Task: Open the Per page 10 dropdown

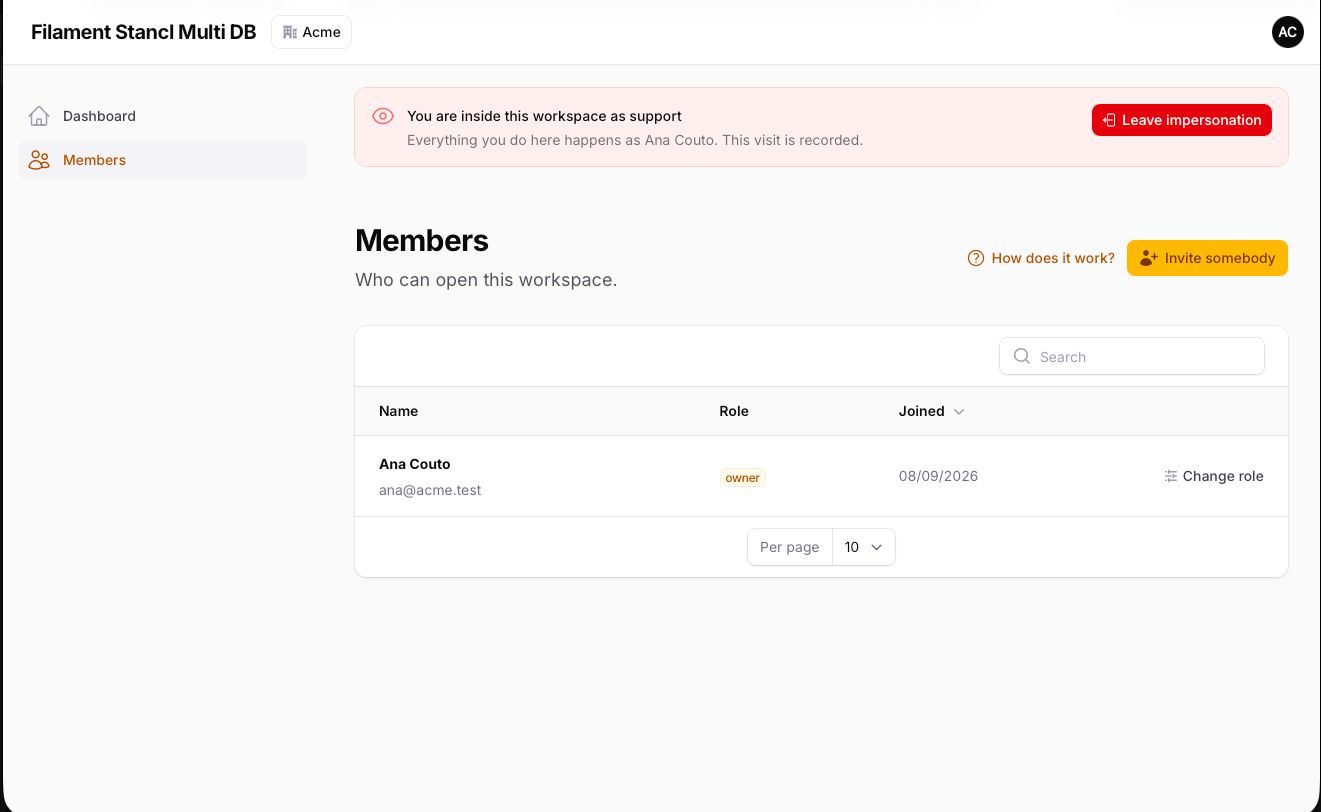Action: pyautogui.click(x=864, y=547)
